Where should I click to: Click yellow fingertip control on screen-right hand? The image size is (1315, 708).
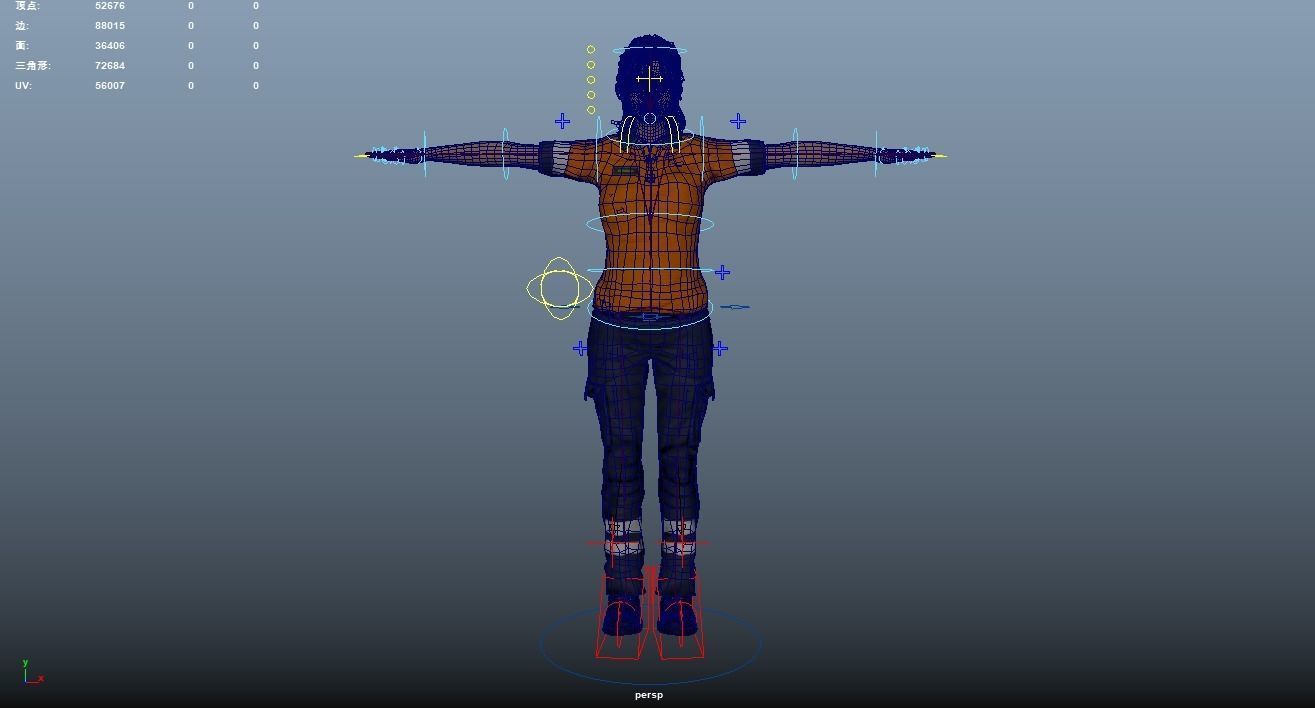pyautogui.click(x=939, y=156)
